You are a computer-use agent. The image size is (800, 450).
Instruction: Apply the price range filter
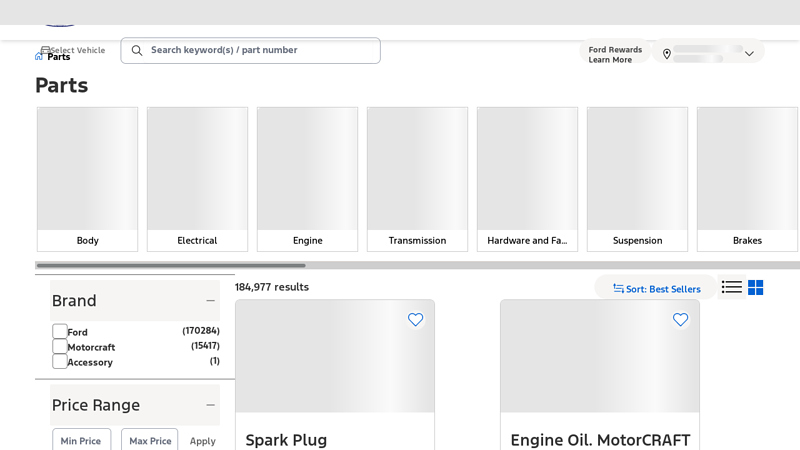(203, 441)
